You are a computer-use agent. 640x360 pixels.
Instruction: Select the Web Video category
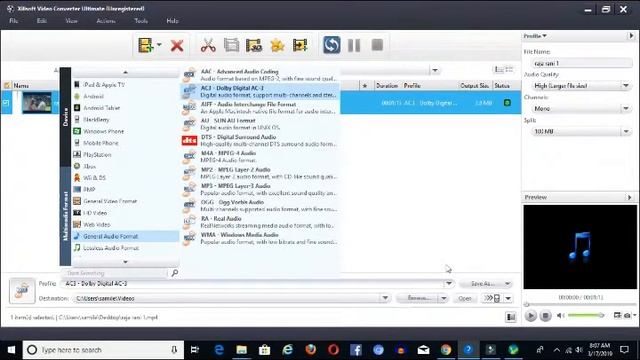125,224
